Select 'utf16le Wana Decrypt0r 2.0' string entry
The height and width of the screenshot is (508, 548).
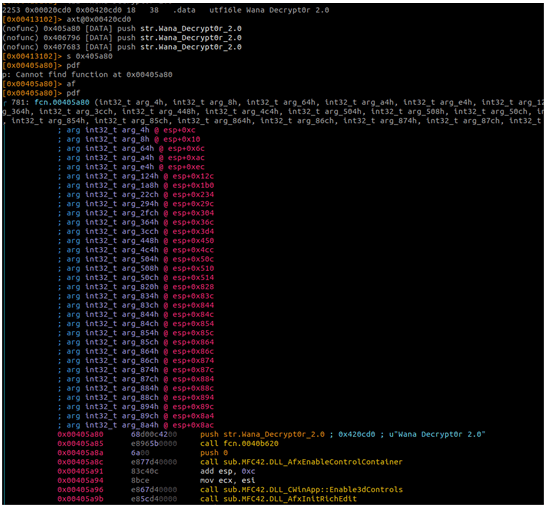pyautogui.click(x=269, y=10)
